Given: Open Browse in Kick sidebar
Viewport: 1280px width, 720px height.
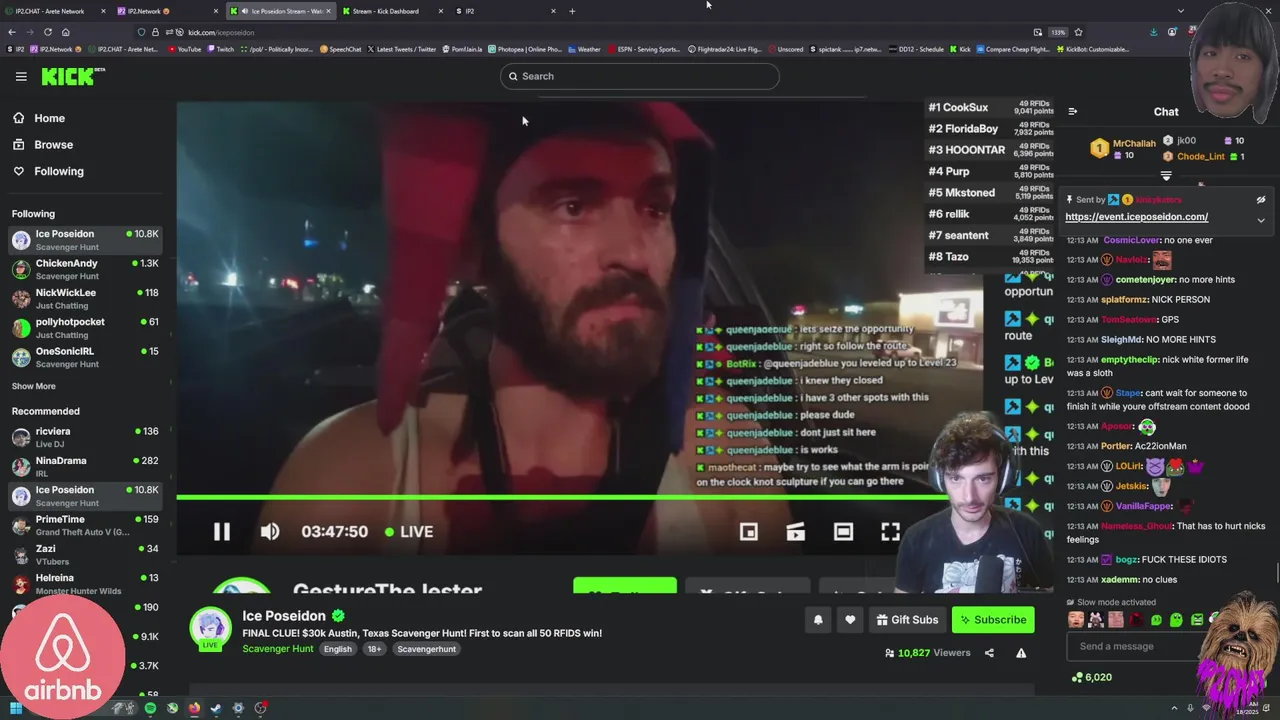Looking at the screenshot, I should click(53, 145).
